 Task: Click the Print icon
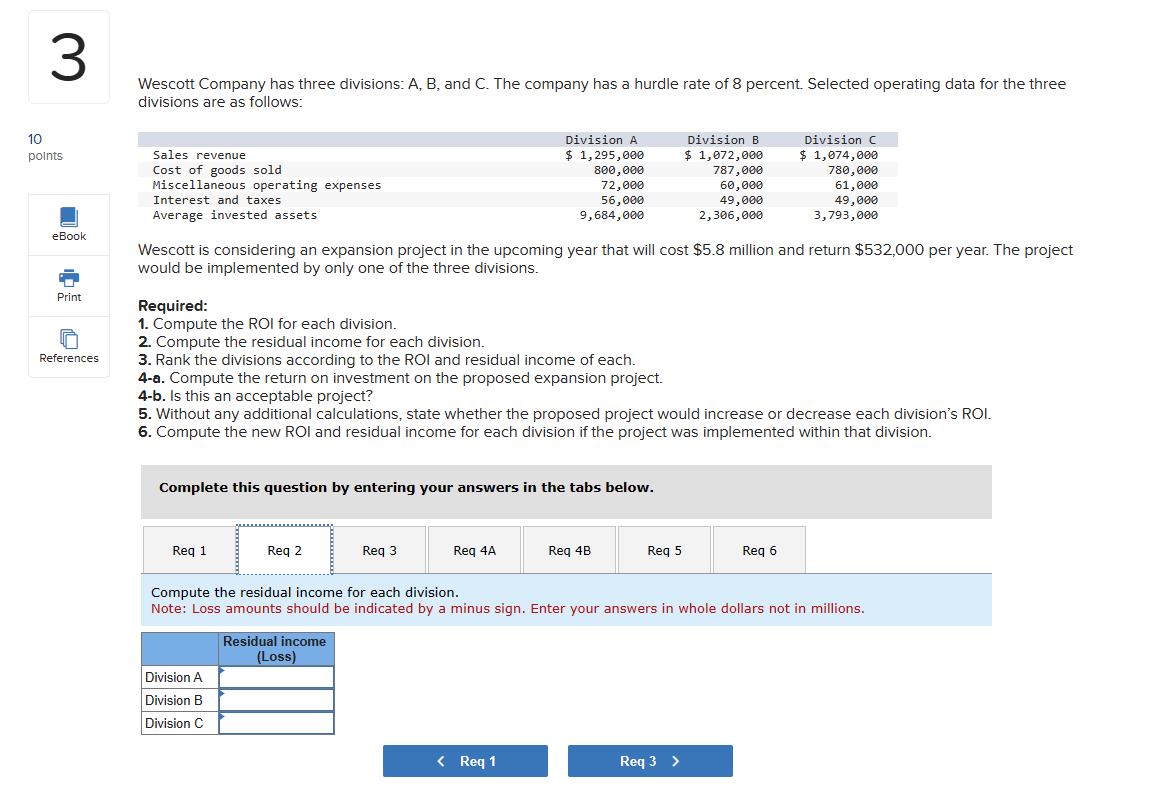(x=69, y=278)
